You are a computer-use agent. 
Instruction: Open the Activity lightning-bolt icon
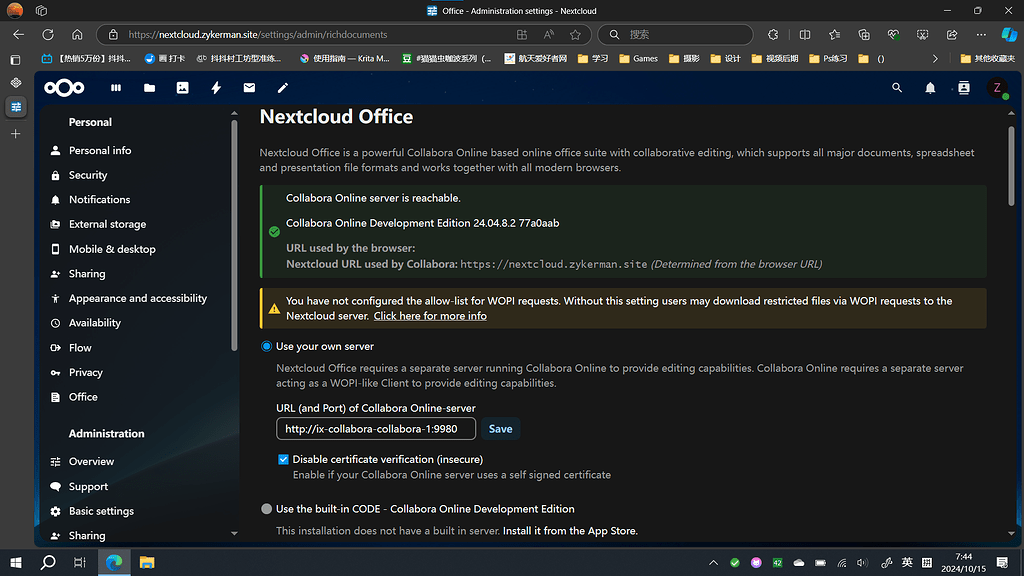pos(216,88)
